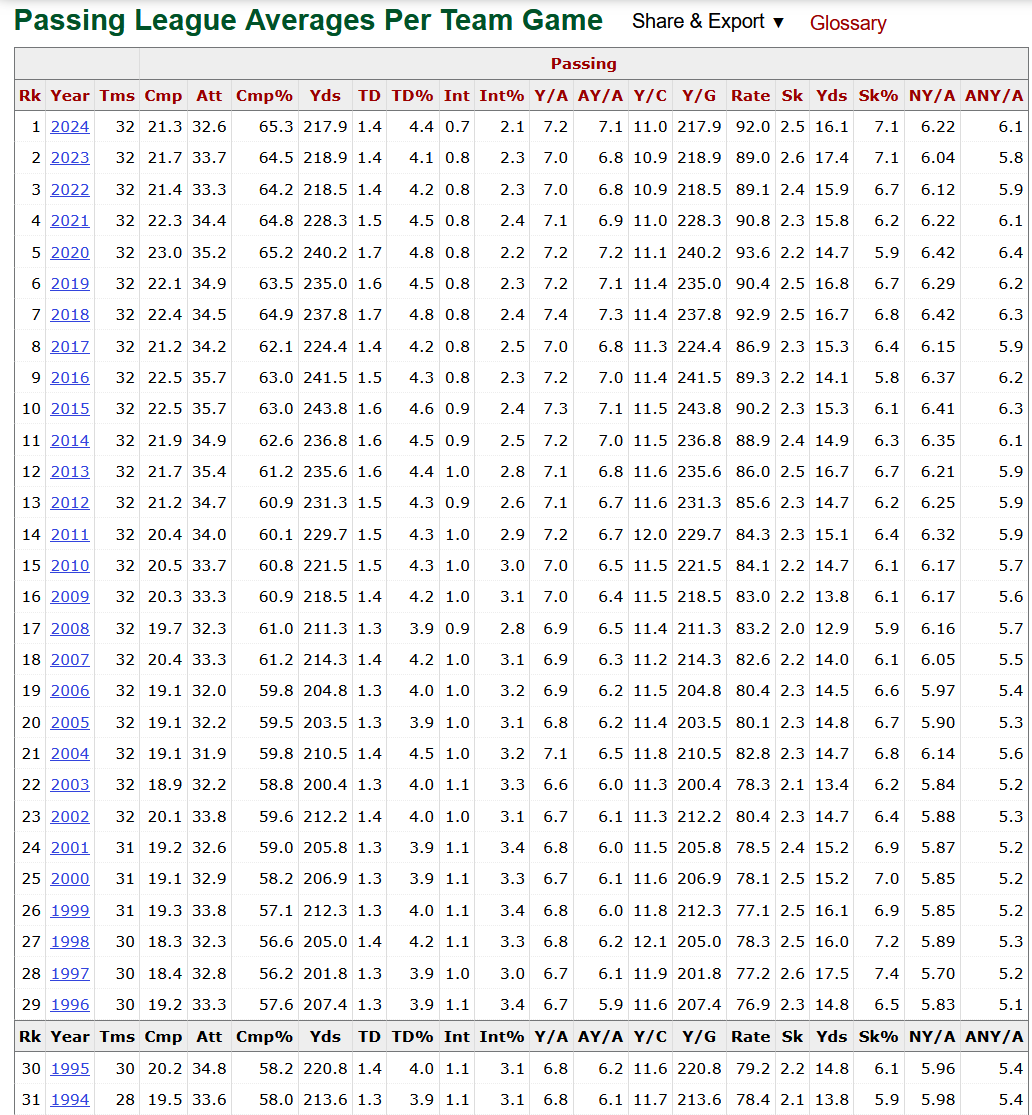Click the top Year column header
The width and height of the screenshot is (1032, 1115).
(70, 96)
